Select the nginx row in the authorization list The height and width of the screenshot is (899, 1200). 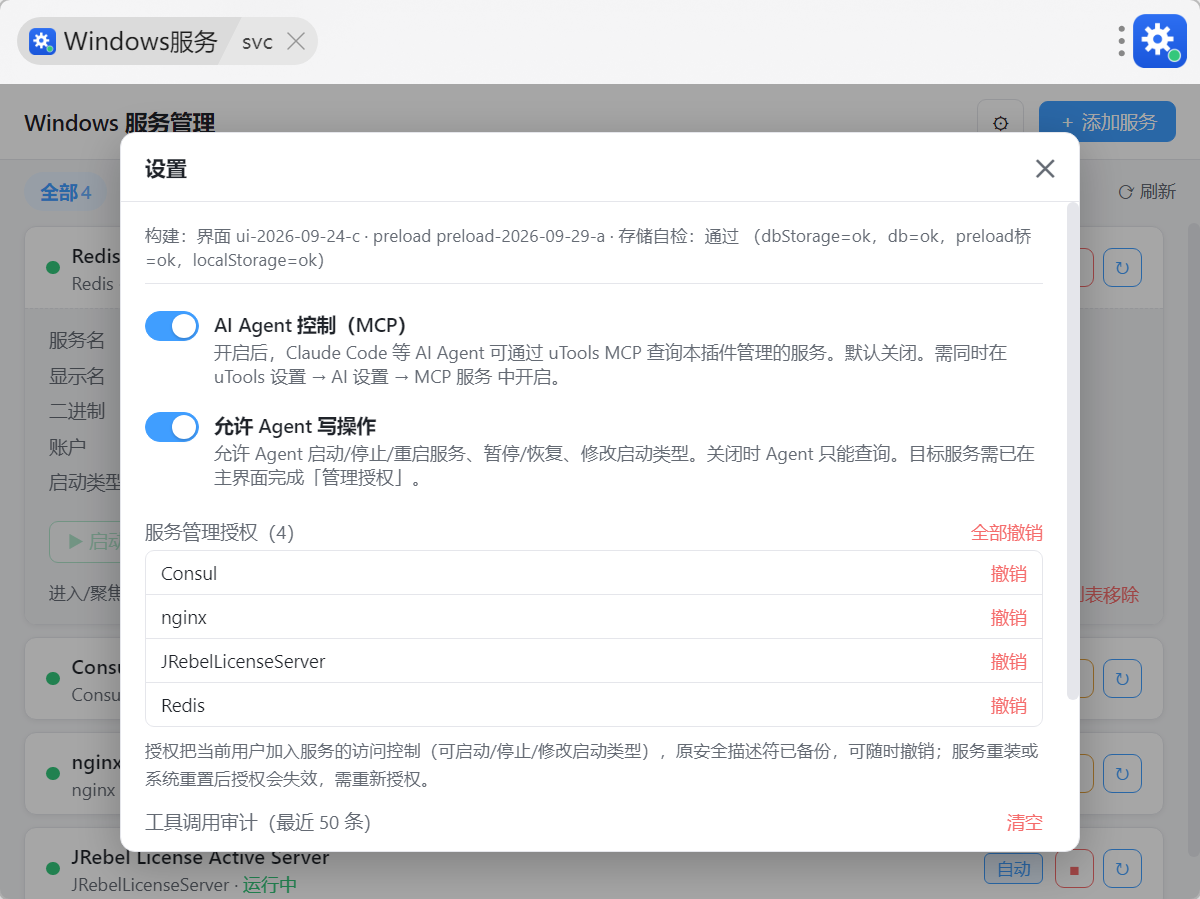(x=594, y=617)
